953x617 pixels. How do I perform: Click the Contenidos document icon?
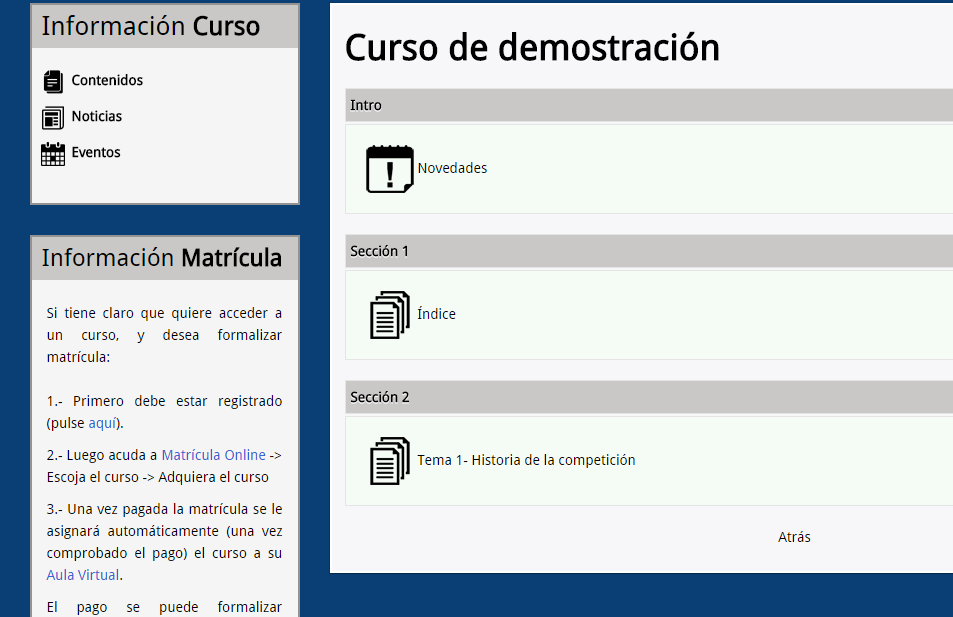[53, 81]
